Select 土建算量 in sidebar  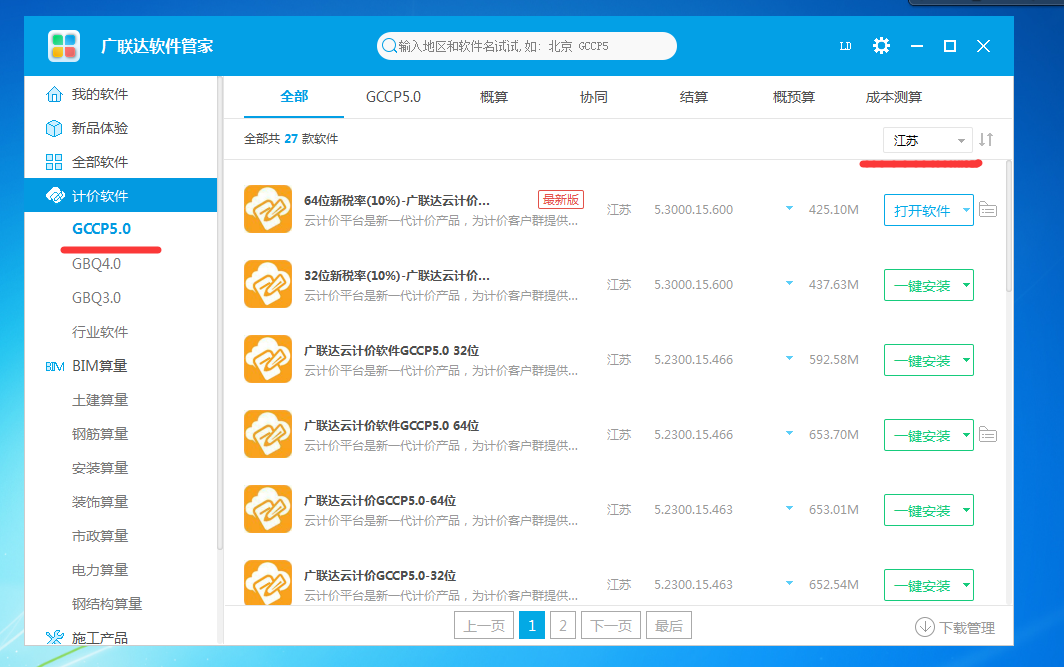pyautogui.click(x=100, y=400)
